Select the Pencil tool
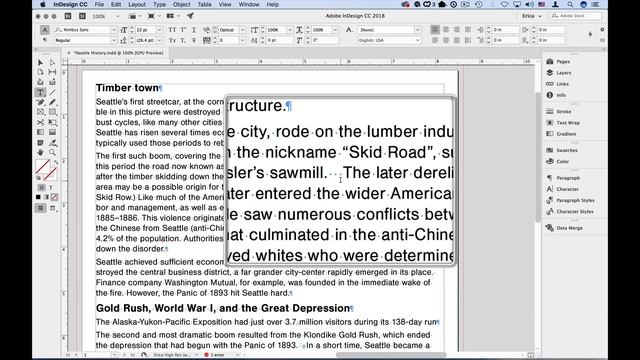640x360 pixels. 52,102
